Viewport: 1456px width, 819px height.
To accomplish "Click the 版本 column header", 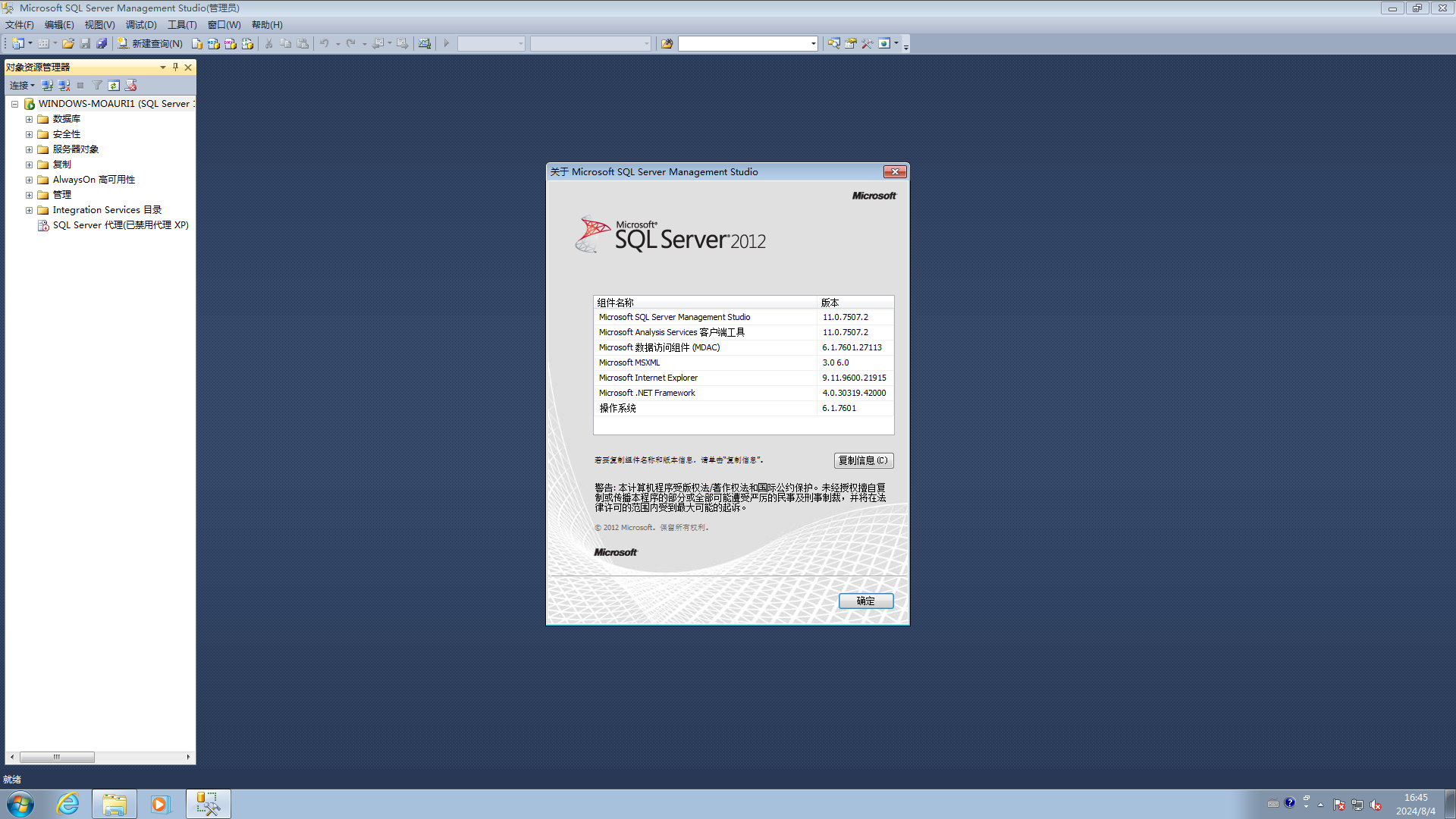I will (x=855, y=303).
